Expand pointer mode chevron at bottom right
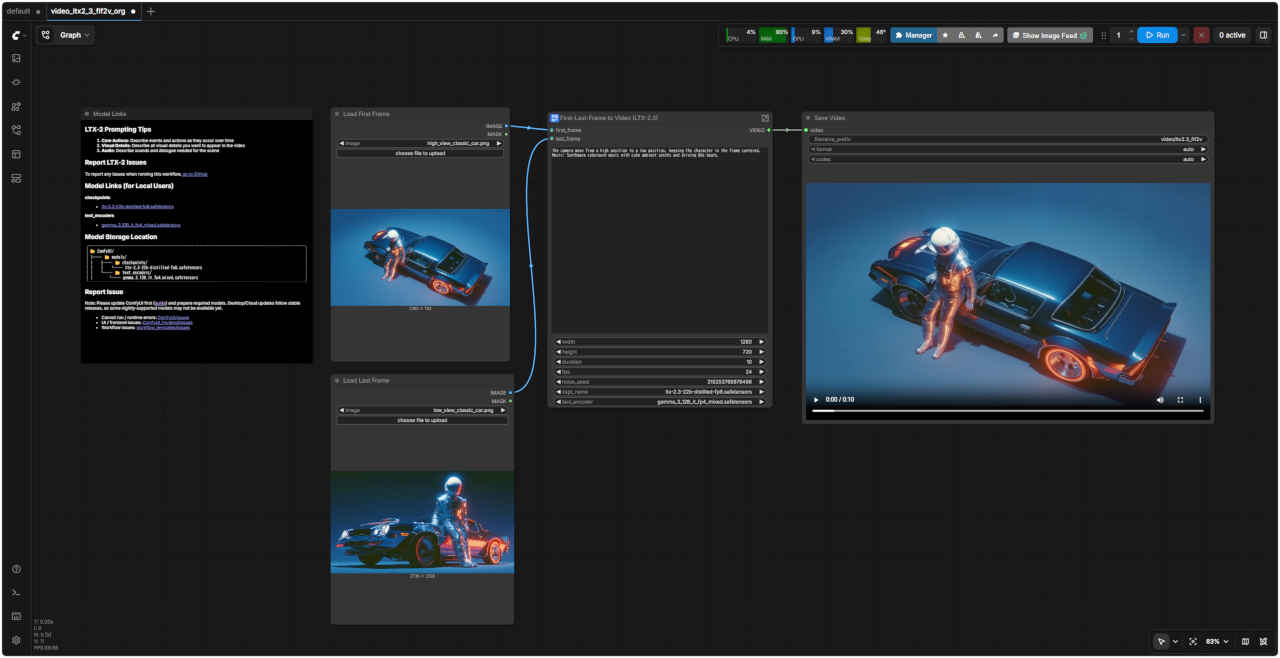Screen dimensions: 1280x658 (1175, 641)
